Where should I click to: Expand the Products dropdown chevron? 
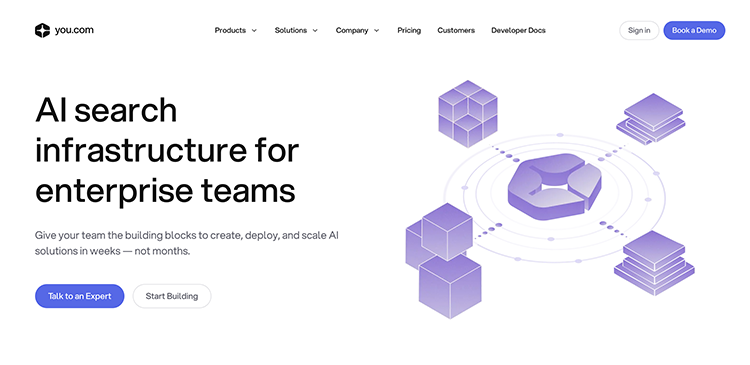254,31
